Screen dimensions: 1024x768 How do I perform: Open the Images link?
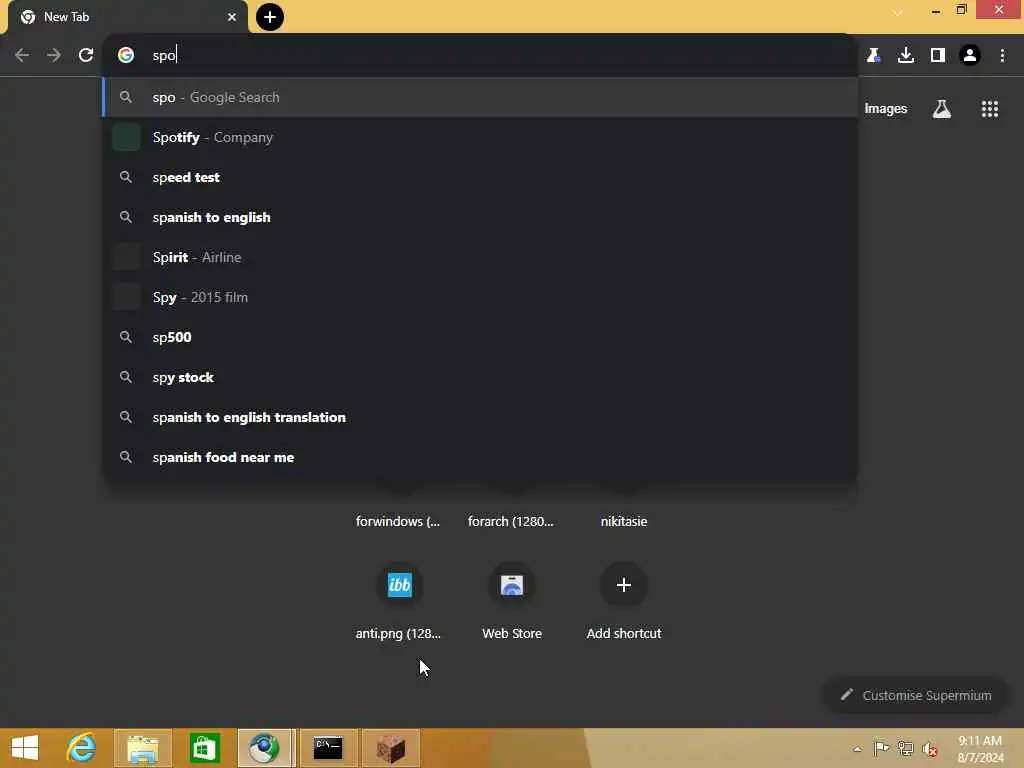886,108
